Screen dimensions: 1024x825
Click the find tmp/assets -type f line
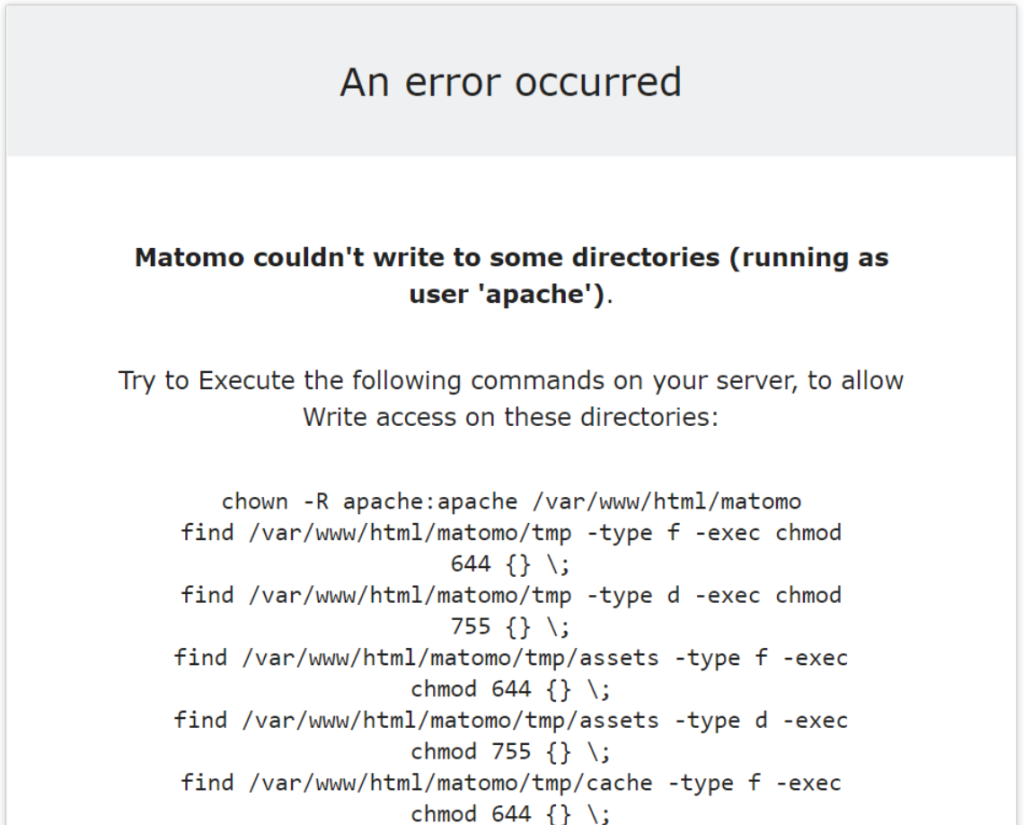[x=511, y=658]
